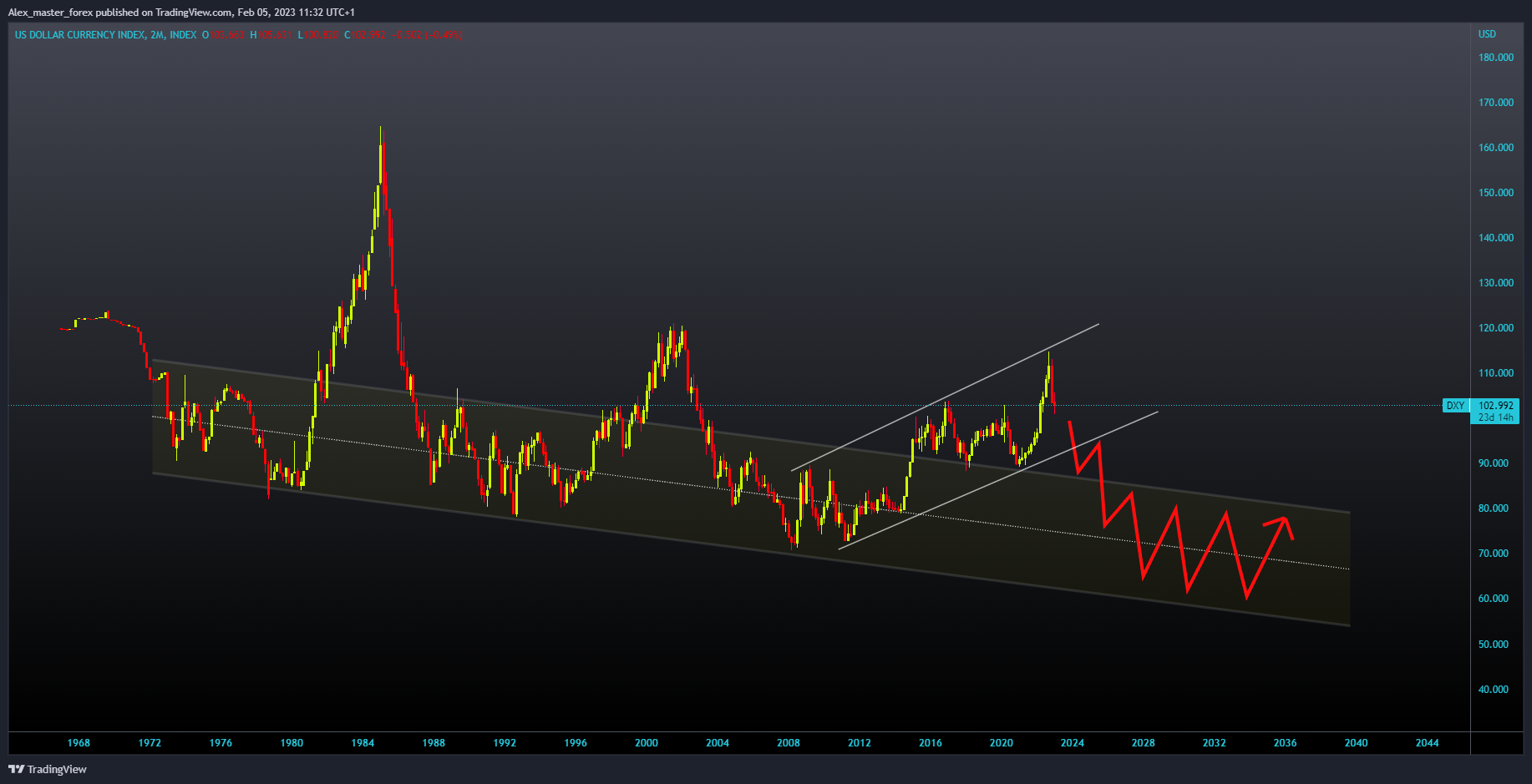1532x784 pixels.
Task: Click the Alex_master_forex publisher caption
Action: (181, 13)
